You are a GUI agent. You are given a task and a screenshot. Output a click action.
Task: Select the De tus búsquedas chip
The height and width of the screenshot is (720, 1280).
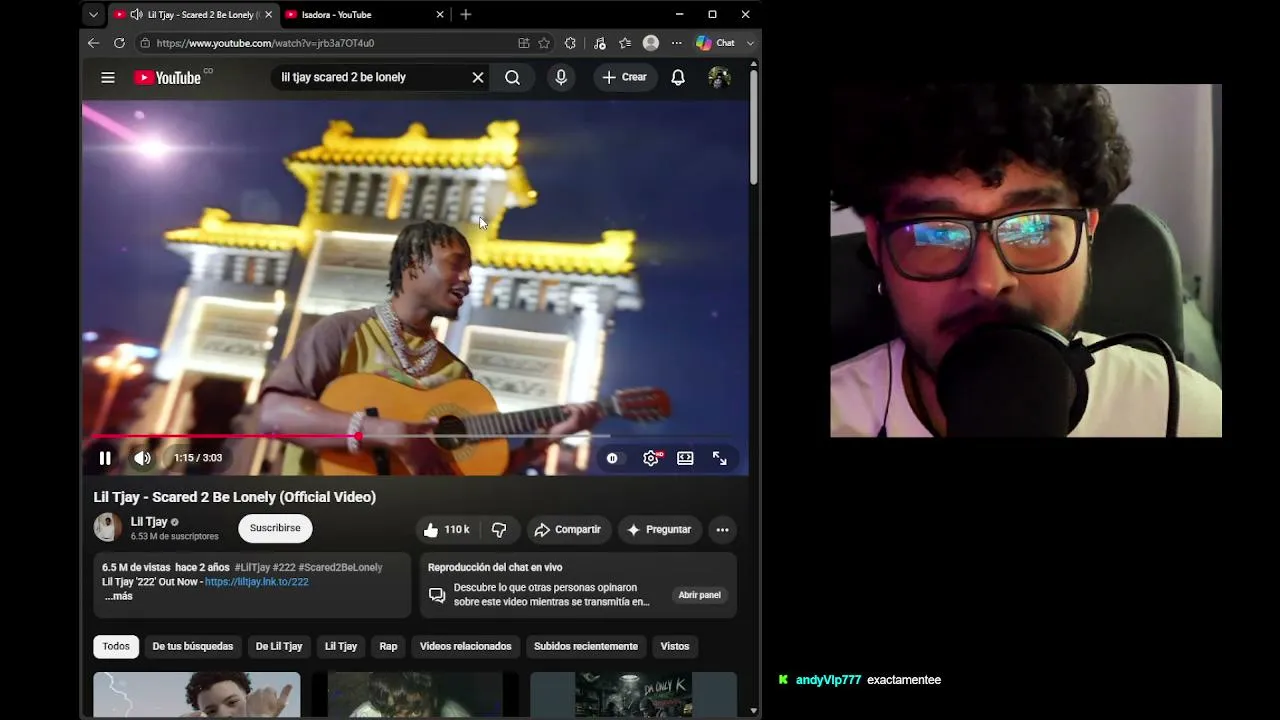(x=193, y=646)
